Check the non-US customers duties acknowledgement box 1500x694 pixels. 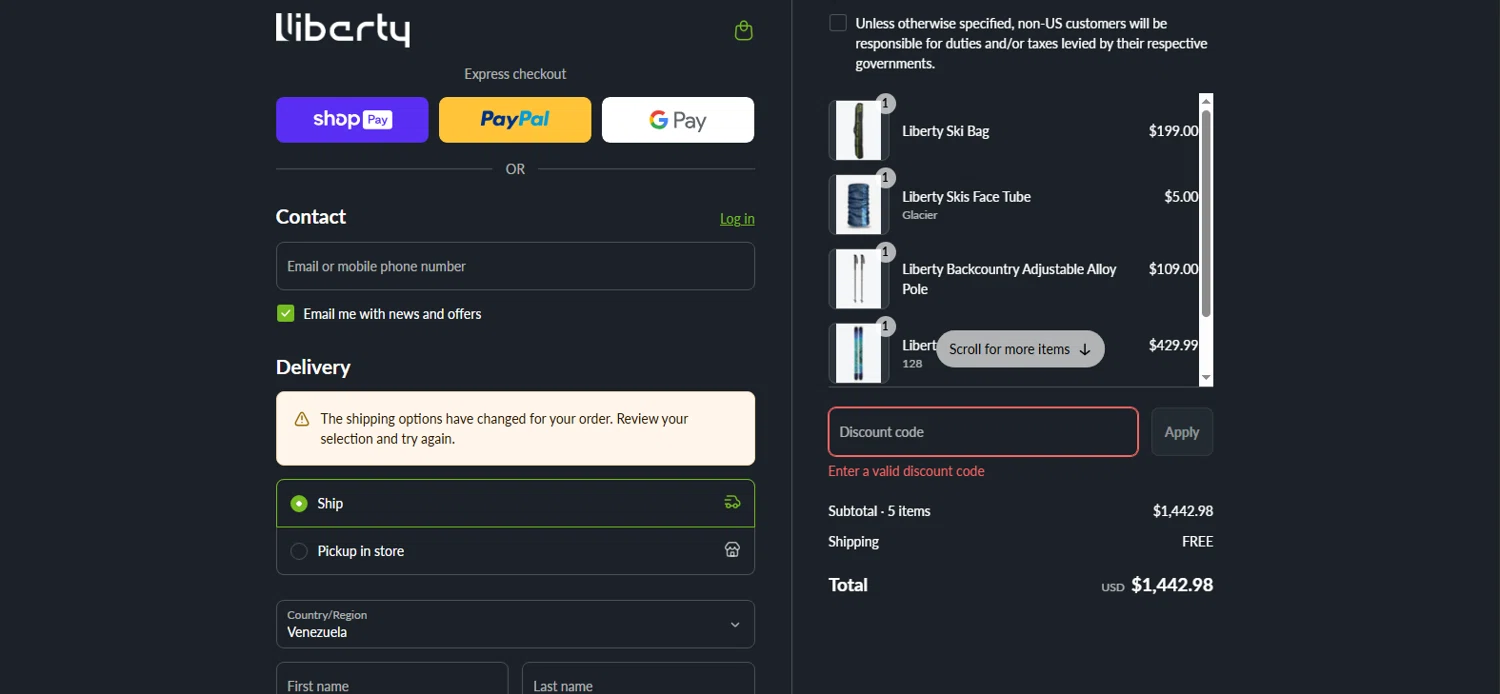[838, 23]
